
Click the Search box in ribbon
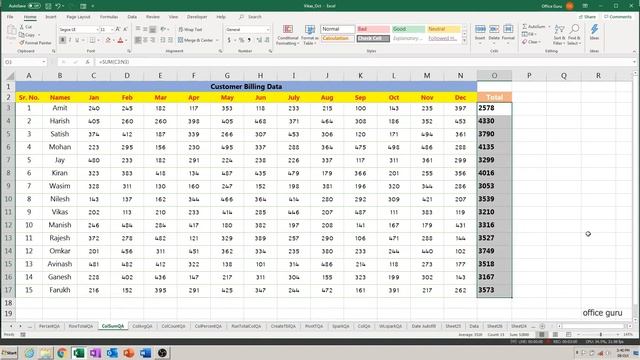pyautogui.click(x=255, y=17)
